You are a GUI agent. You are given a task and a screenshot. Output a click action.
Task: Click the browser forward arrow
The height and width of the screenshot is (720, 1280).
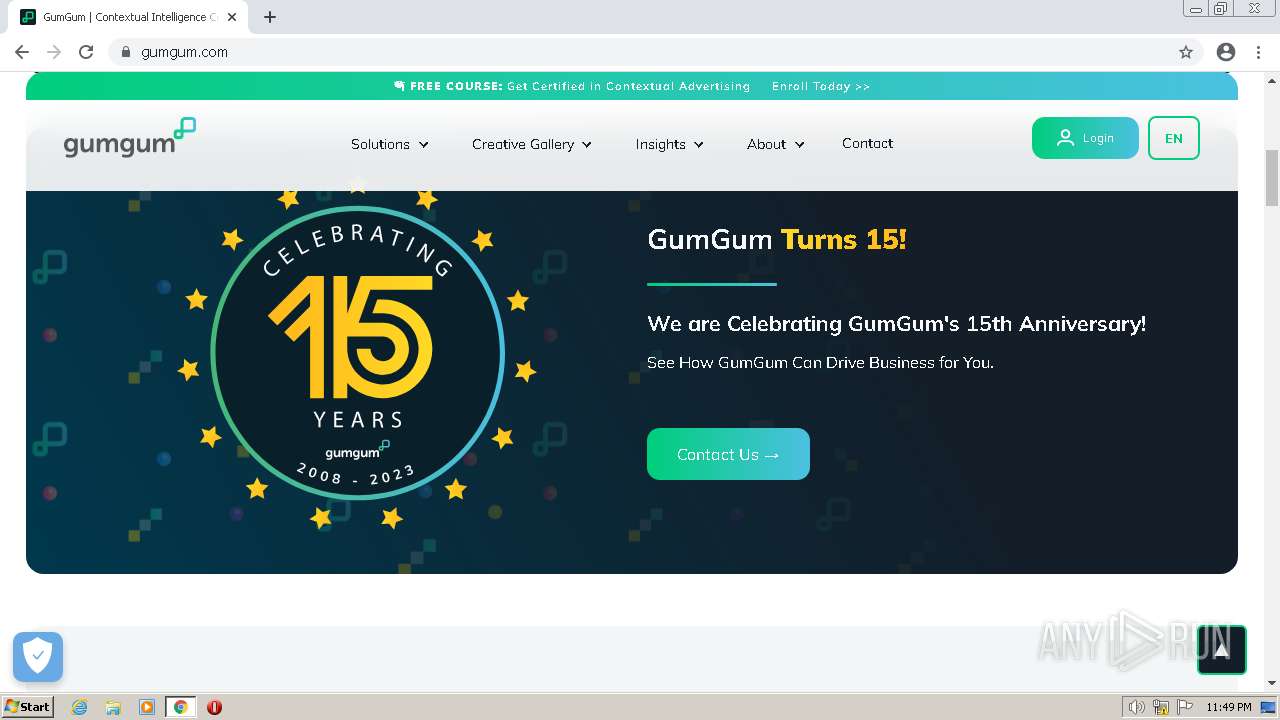point(54,52)
